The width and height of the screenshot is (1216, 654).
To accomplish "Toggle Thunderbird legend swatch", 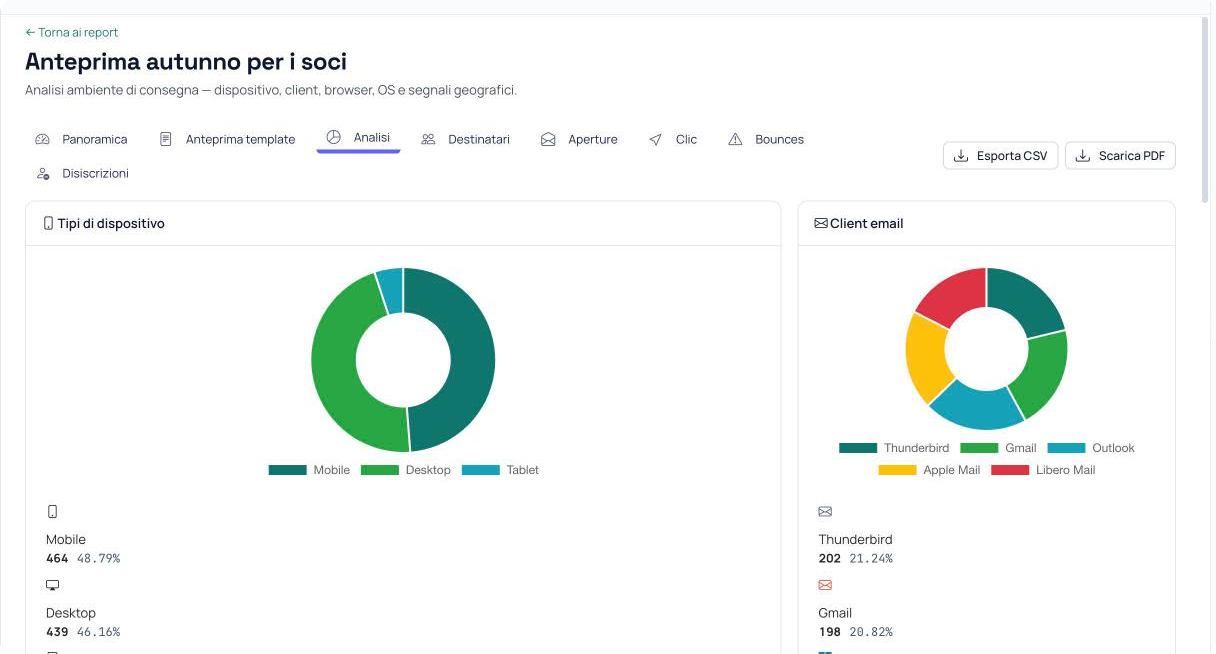I will click(858, 448).
